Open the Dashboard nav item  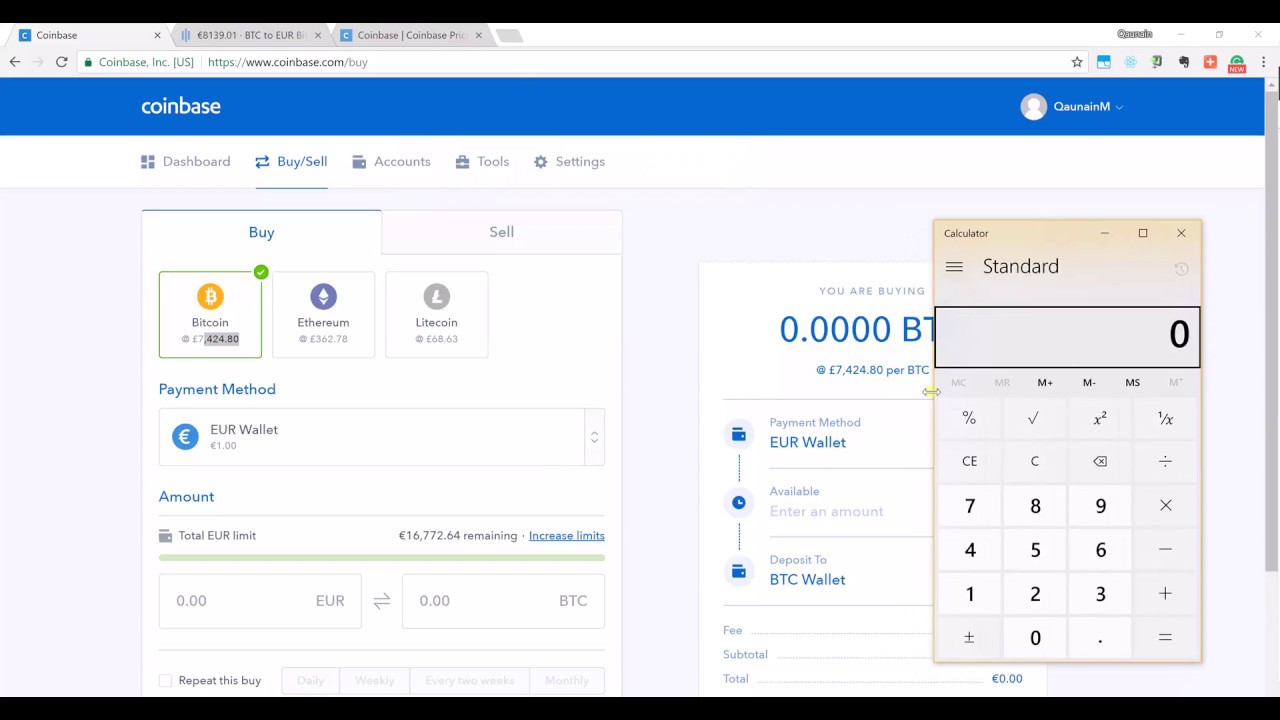pyautogui.click(x=186, y=161)
